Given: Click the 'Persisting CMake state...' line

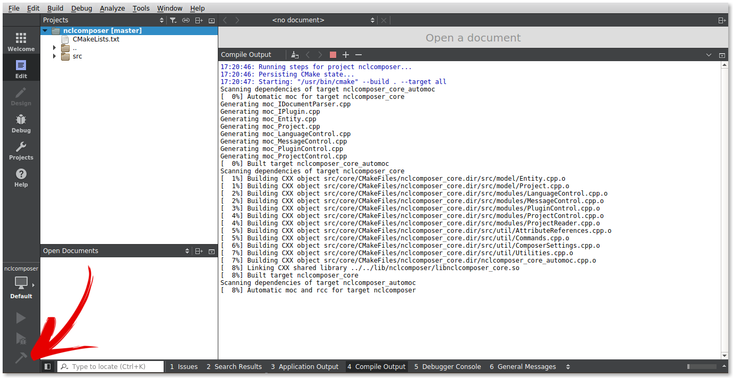Looking at the screenshot, I should coord(287,74).
